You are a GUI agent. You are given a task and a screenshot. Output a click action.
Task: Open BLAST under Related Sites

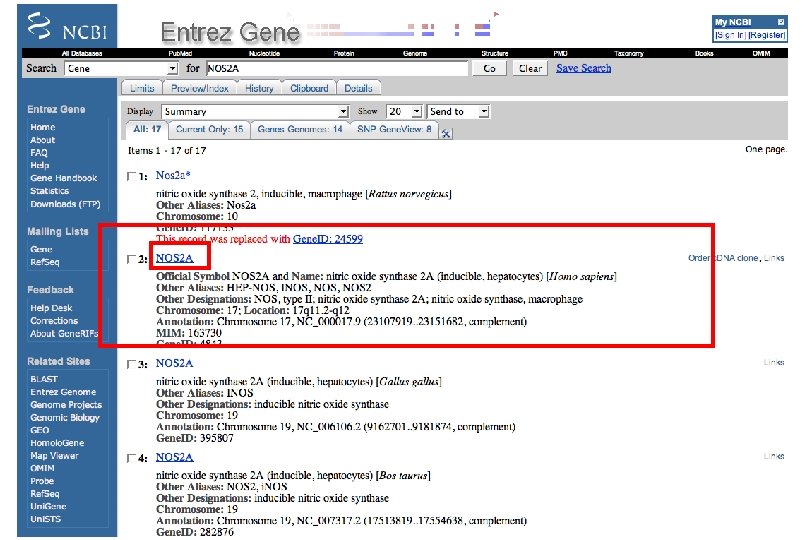[44, 379]
